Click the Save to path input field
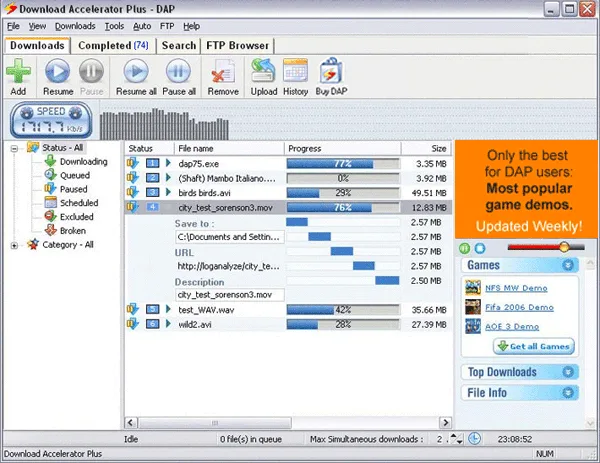 230,237
